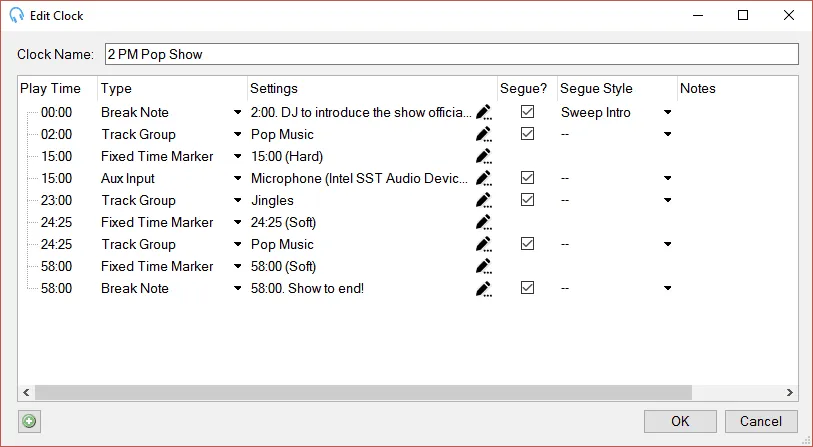Click the Segue Style column header
This screenshot has height=447, width=813.
point(618,89)
